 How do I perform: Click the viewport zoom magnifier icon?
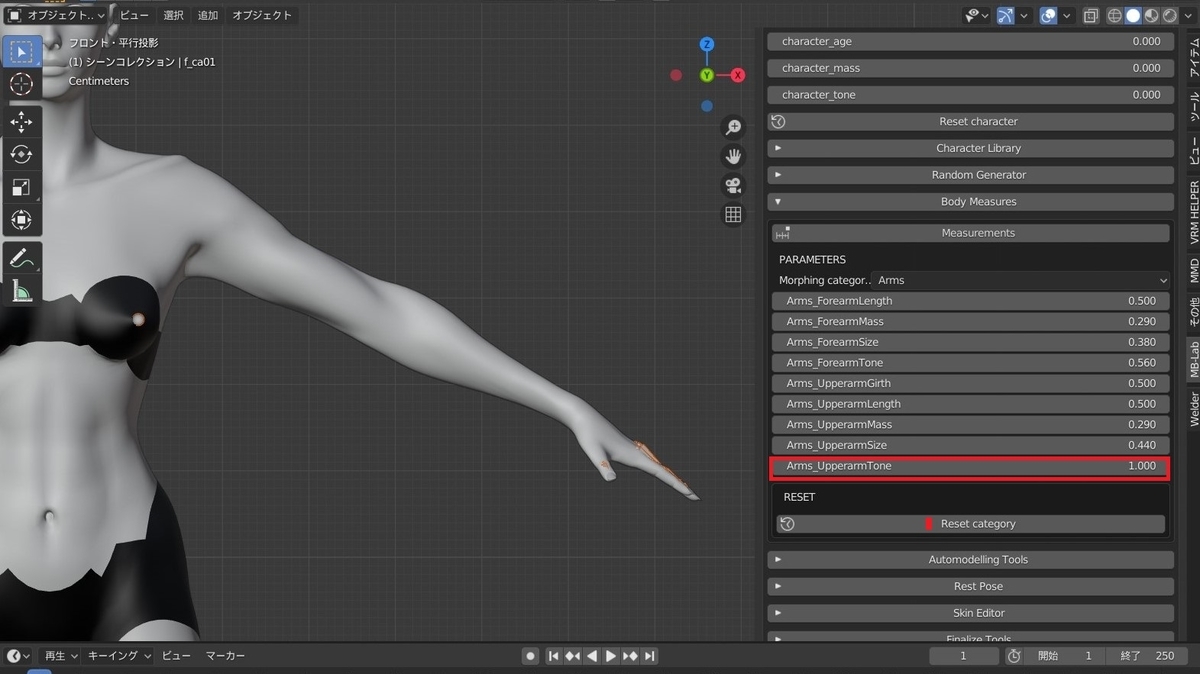click(x=733, y=127)
